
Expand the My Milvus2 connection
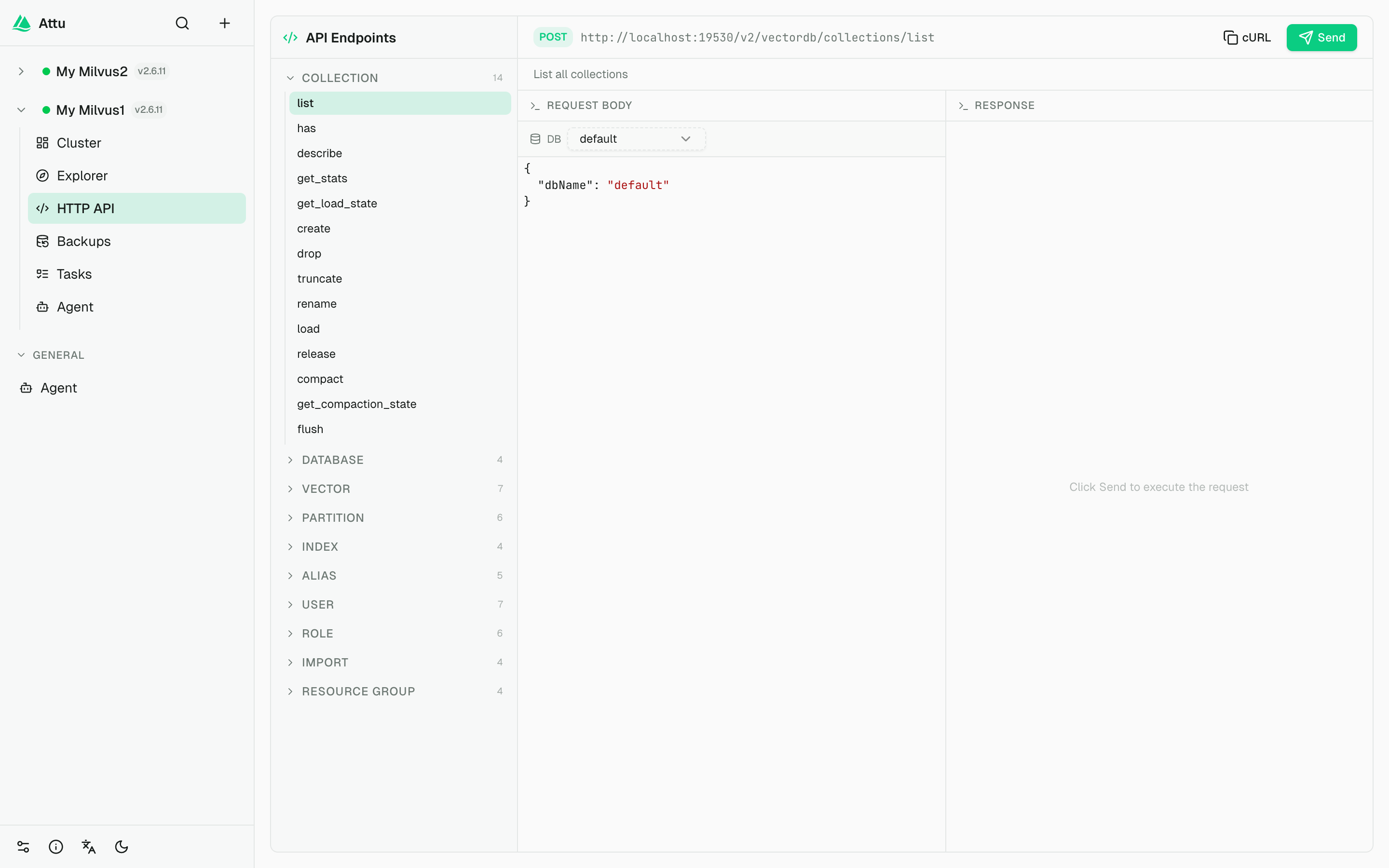coord(21,71)
